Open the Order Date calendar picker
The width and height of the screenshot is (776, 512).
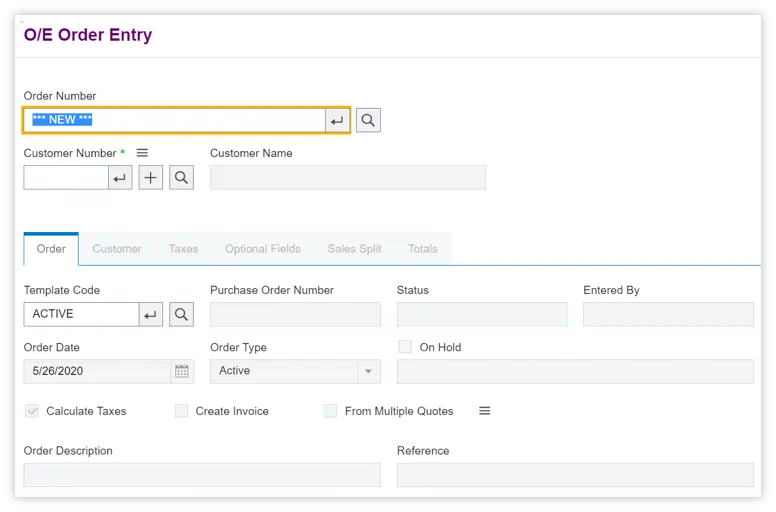tap(181, 371)
